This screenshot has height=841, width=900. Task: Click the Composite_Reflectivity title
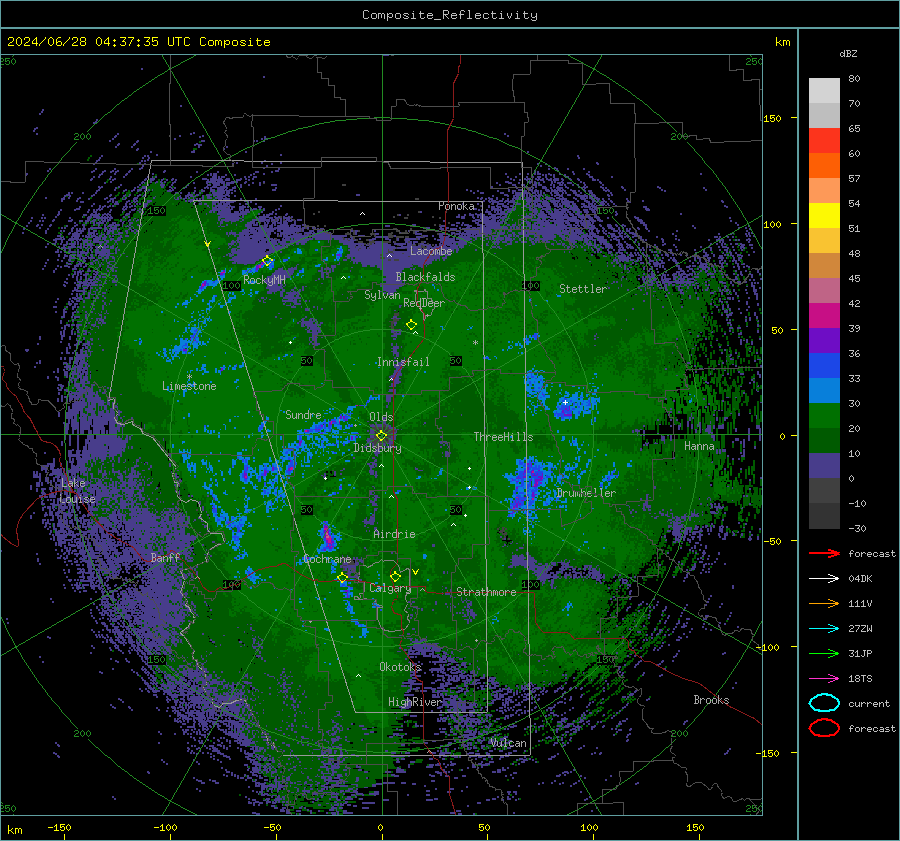pos(450,15)
